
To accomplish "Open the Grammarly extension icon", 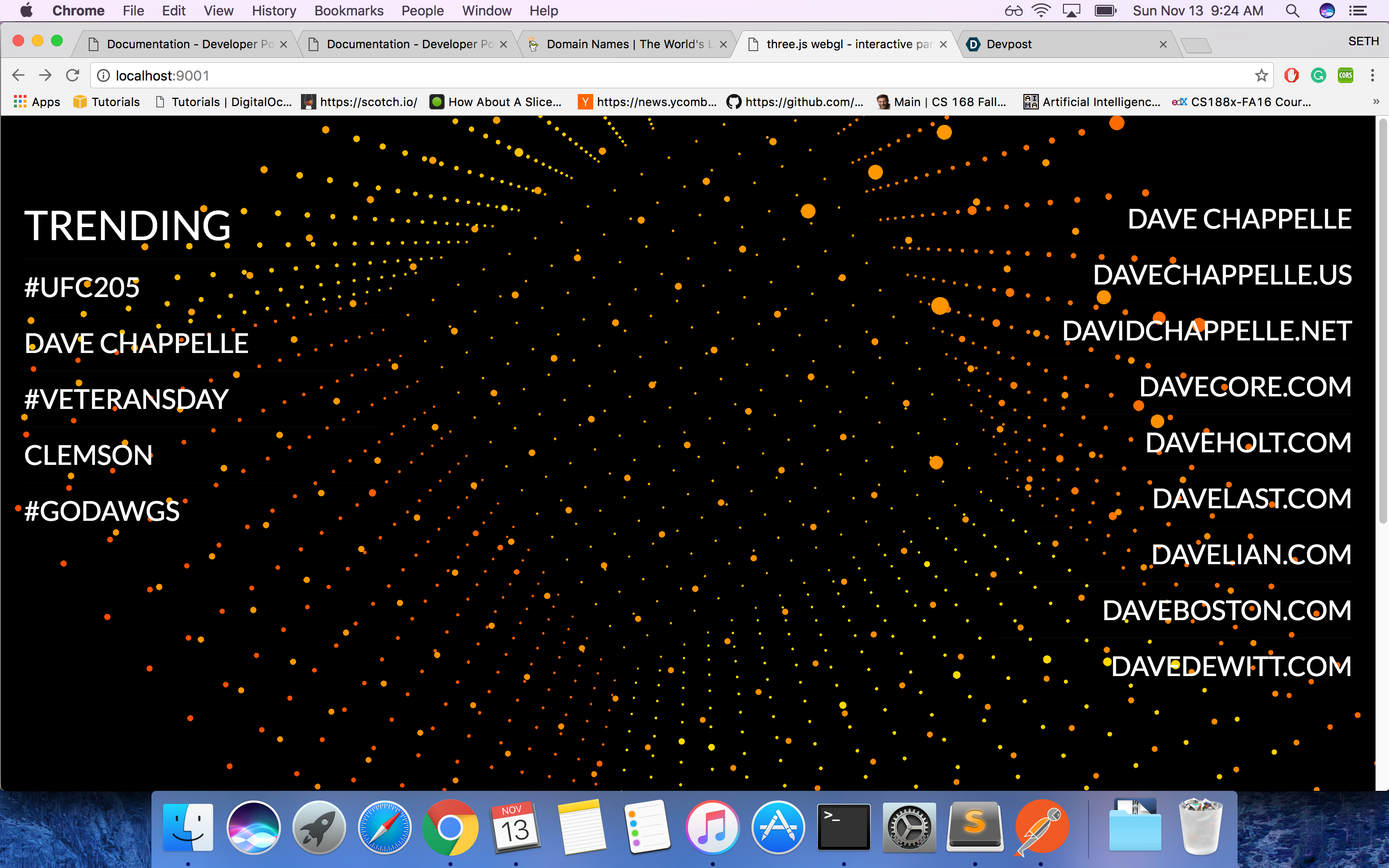I will (1319, 75).
